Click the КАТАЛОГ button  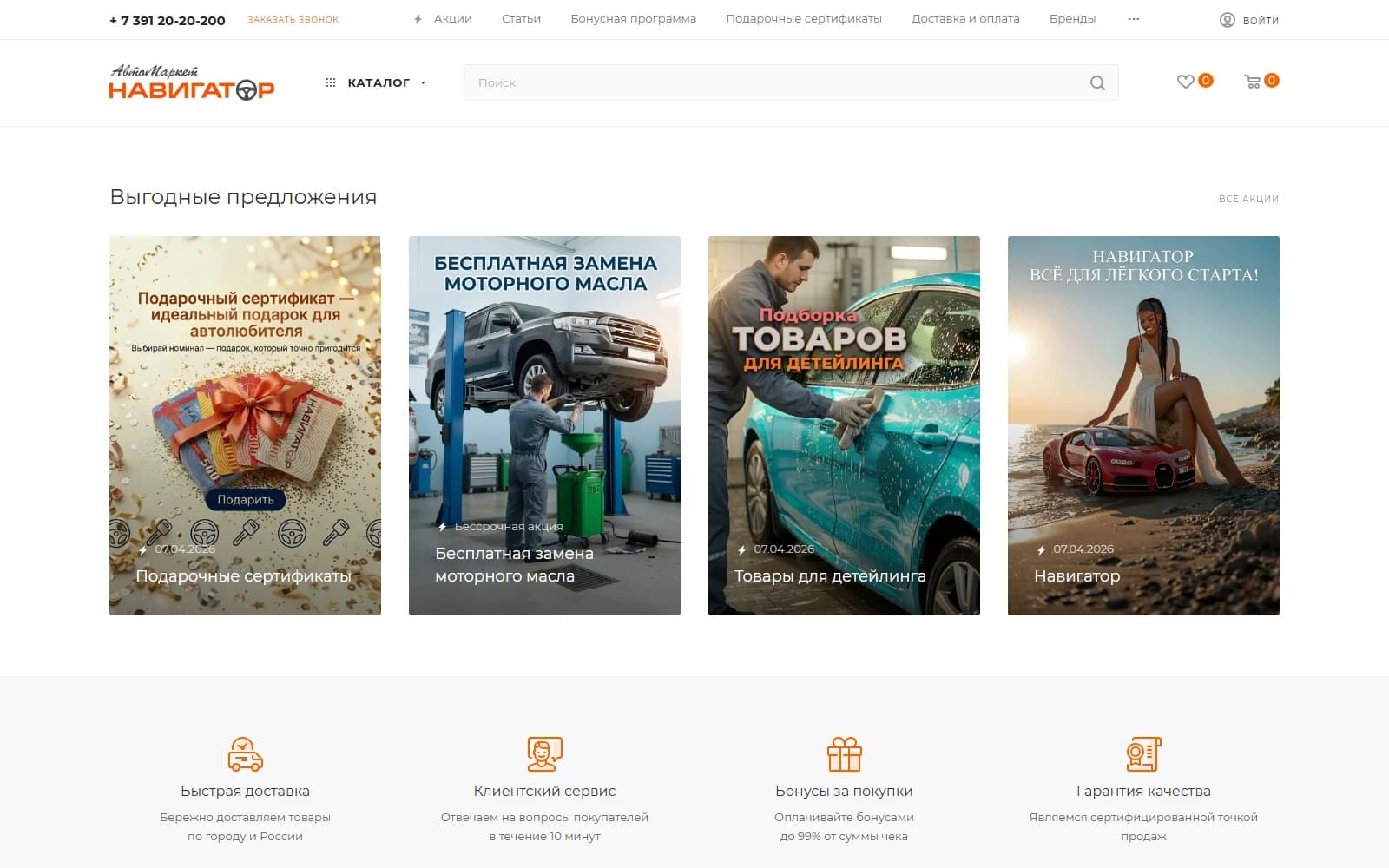tap(378, 83)
